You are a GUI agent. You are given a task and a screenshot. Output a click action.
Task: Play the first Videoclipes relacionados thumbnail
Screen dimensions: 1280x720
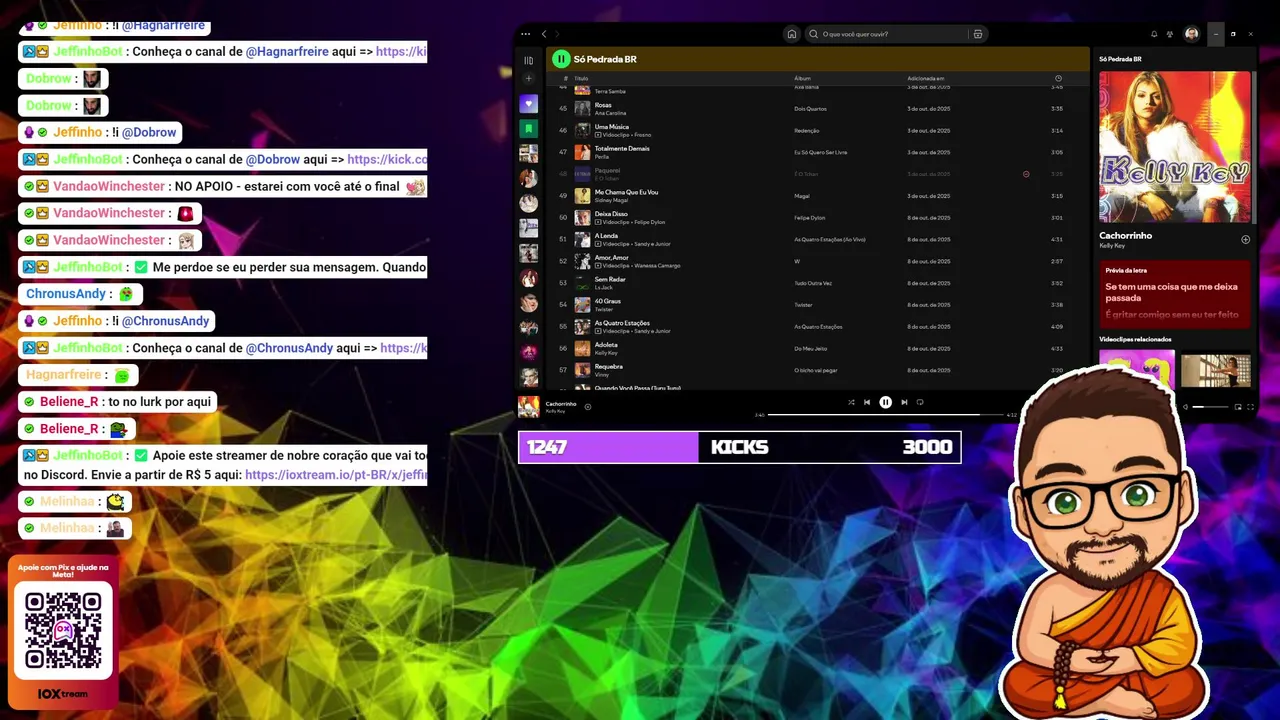tap(1137, 369)
